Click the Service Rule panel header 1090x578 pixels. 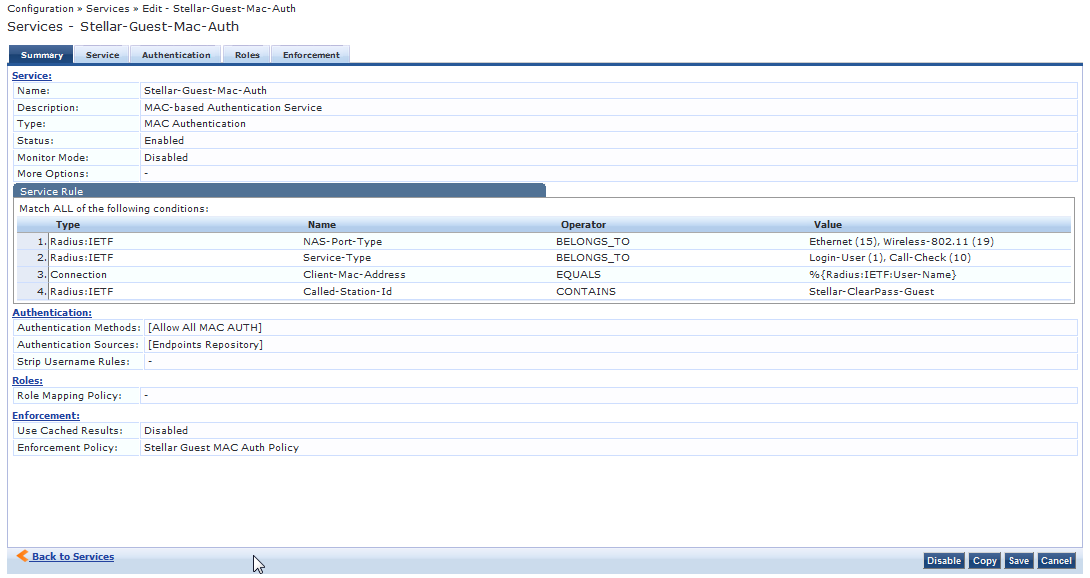click(x=278, y=191)
